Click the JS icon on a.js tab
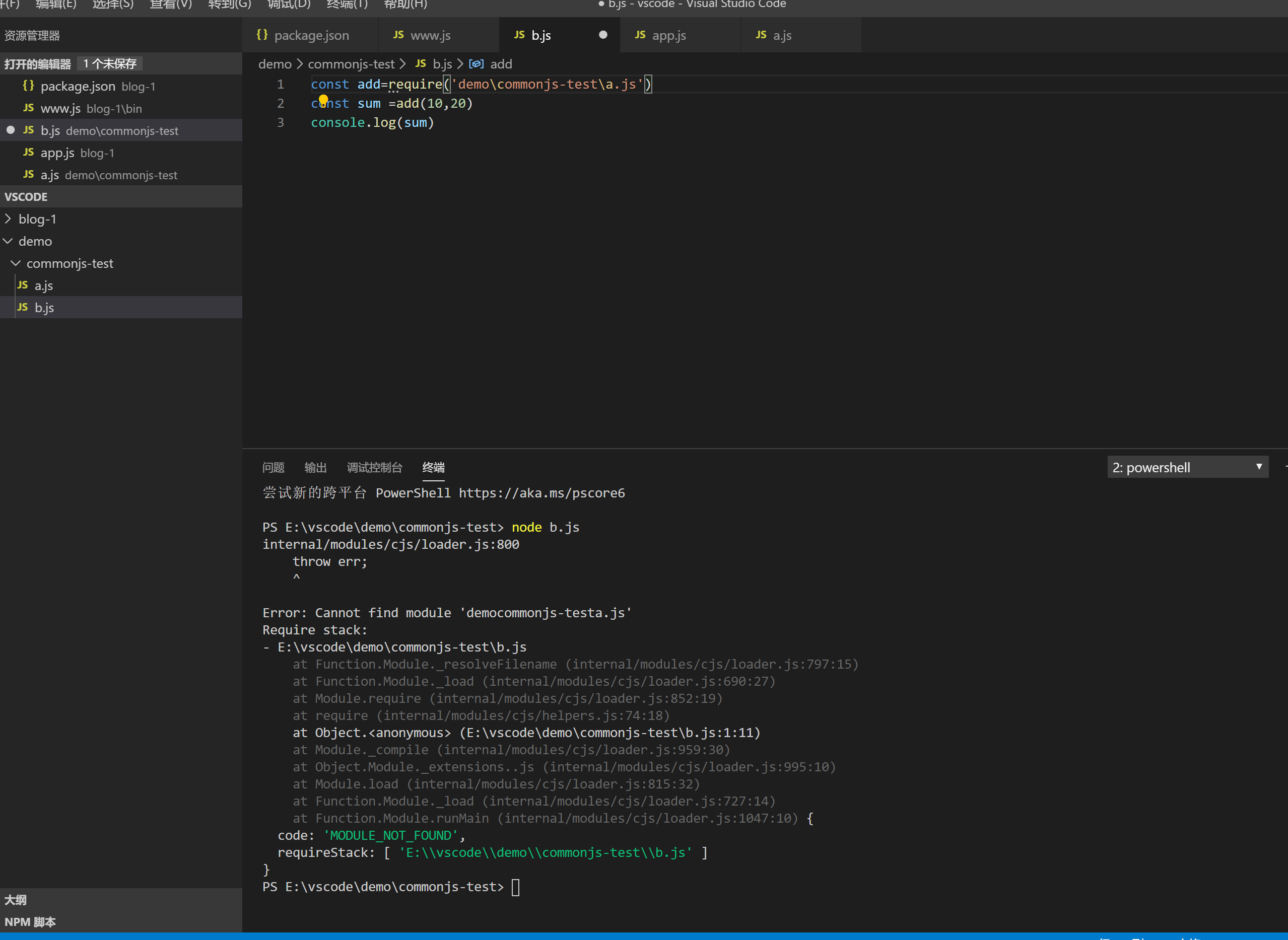The height and width of the screenshot is (940, 1288). (761, 35)
